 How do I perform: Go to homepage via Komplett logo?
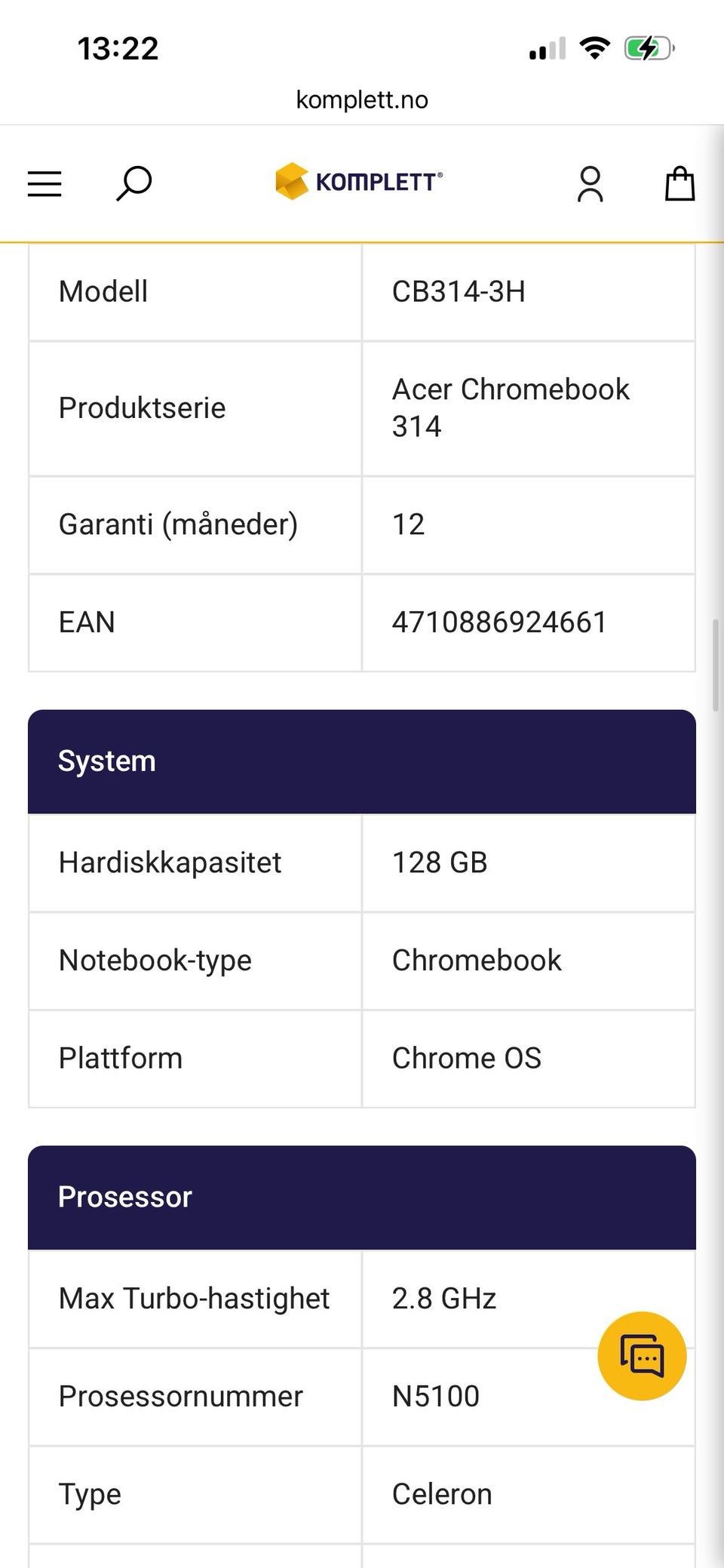pos(359,182)
